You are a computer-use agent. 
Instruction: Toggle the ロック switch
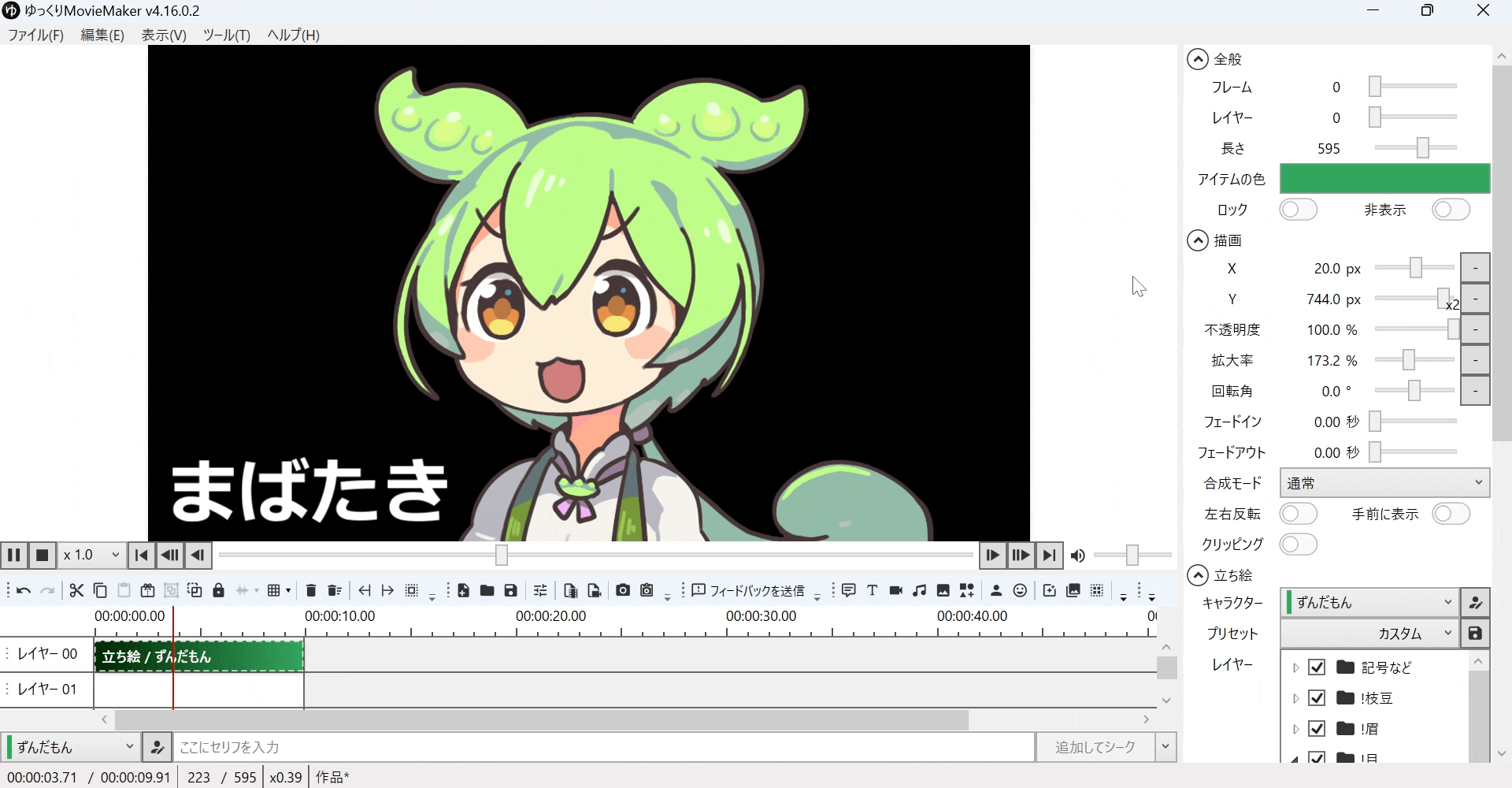pyautogui.click(x=1299, y=210)
